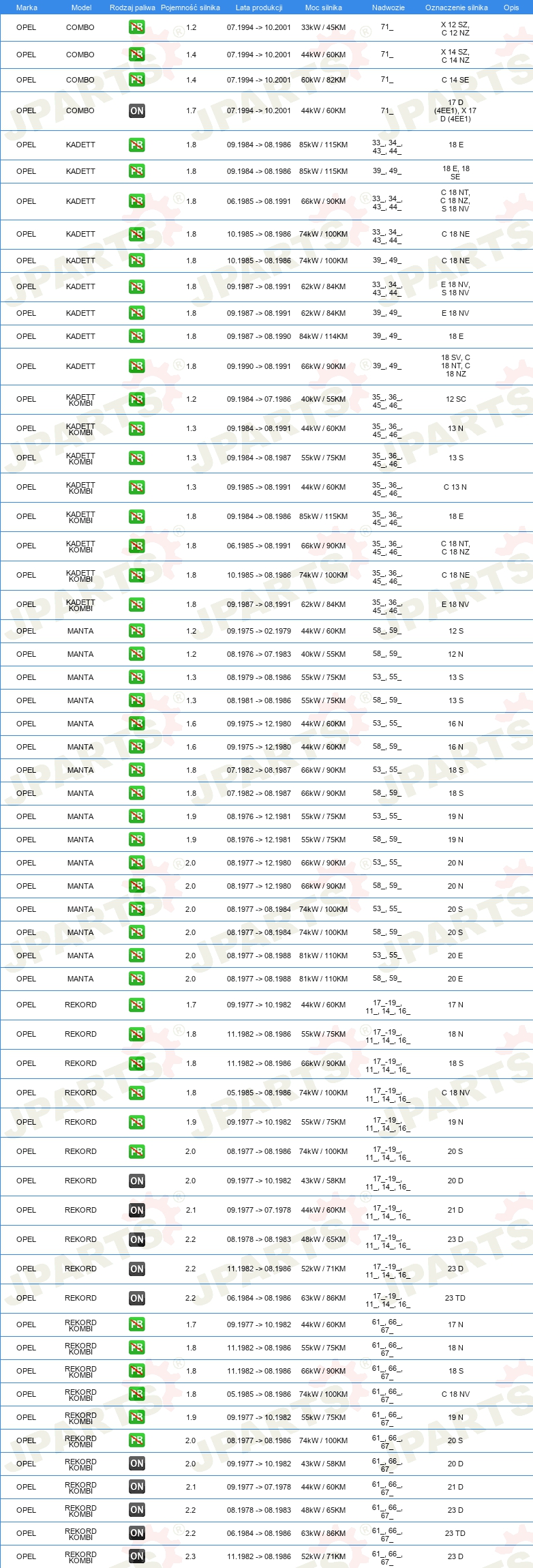
Task: Select the years '09.1987 -> 08.1990'
Action: 259,336
